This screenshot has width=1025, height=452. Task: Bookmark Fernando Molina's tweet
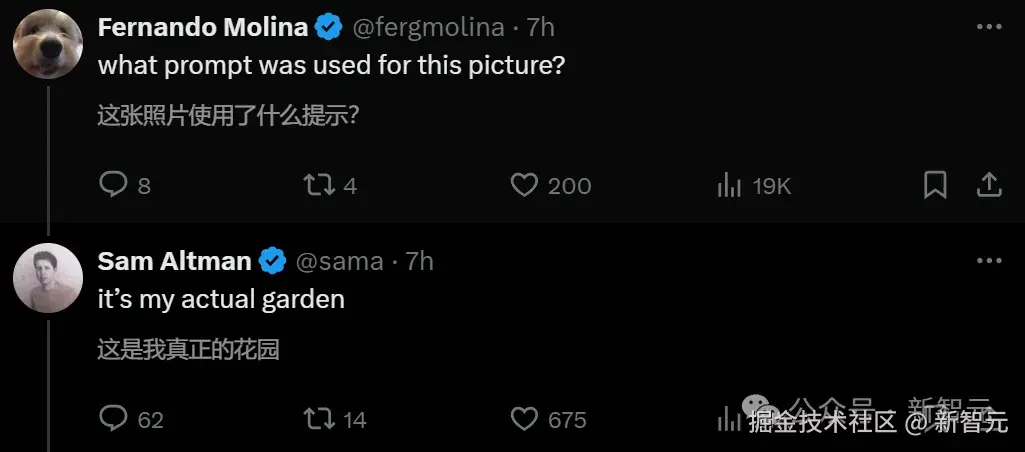point(935,185)
